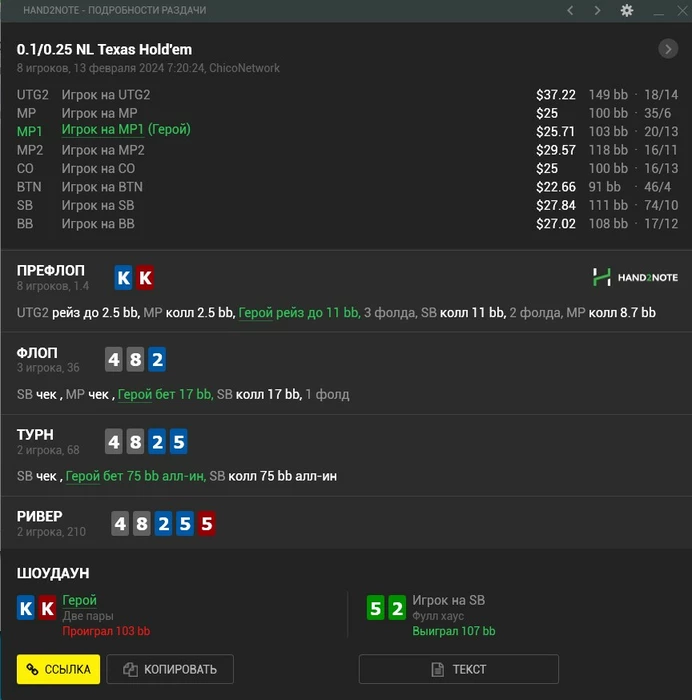Click blue K card in preflop
The height and width of the screenshot is (700, 692).
(x=124, y=278)
